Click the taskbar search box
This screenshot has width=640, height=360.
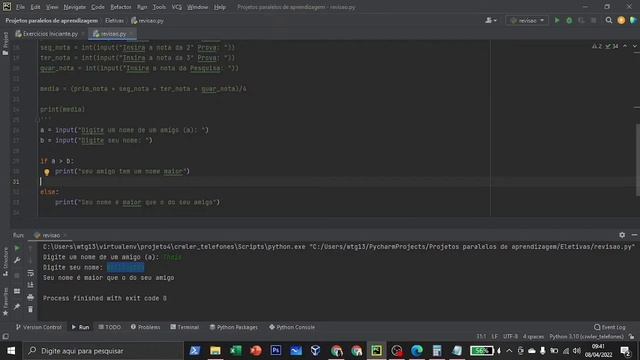[103, 351]
